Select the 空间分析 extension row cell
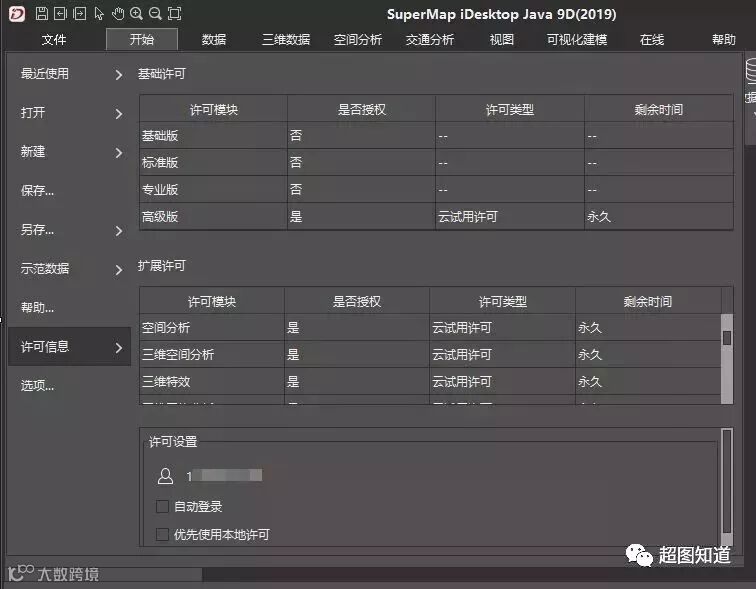This screenshot has width=756, height=589. tap(212, 328)
